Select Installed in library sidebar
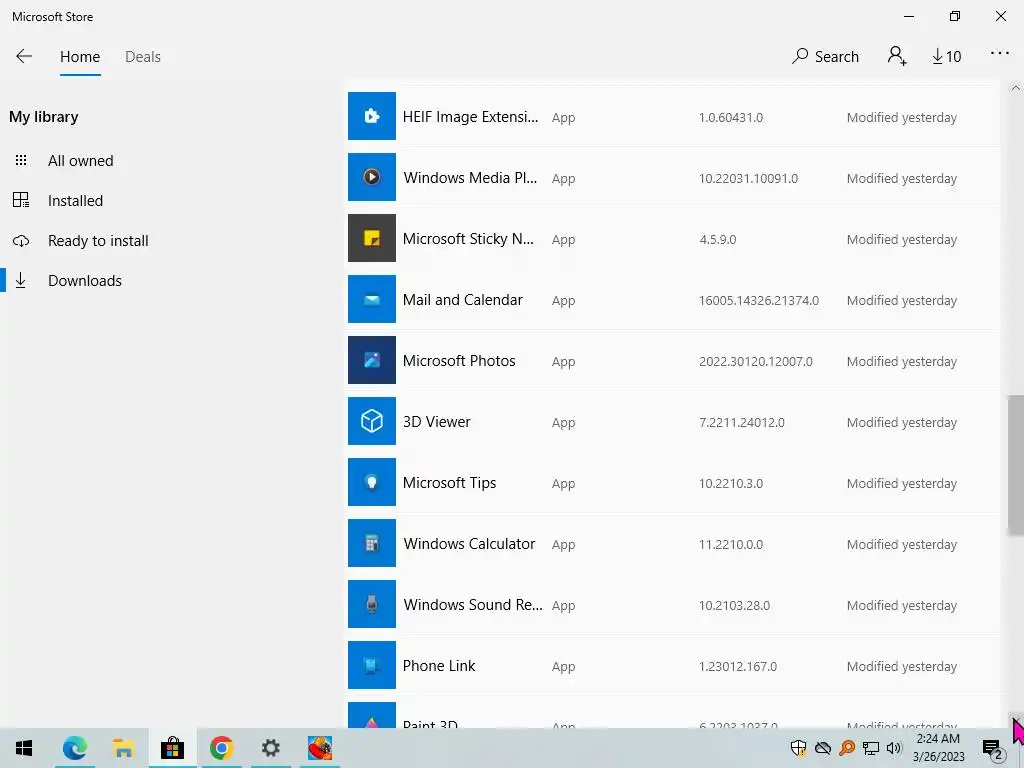This screenshot has width=1024, height=768. (75, 200)
